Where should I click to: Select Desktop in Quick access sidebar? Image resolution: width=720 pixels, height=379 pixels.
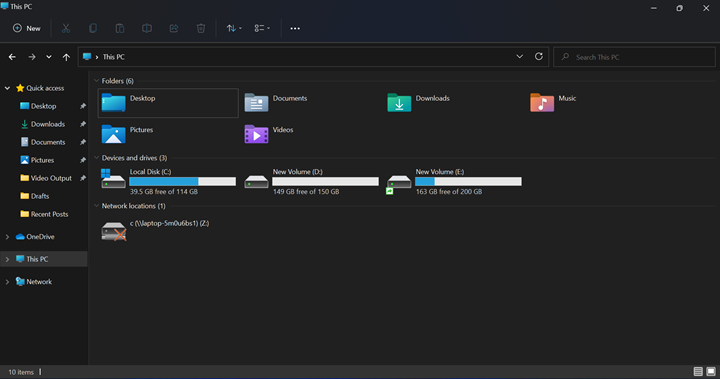[44, 106]
